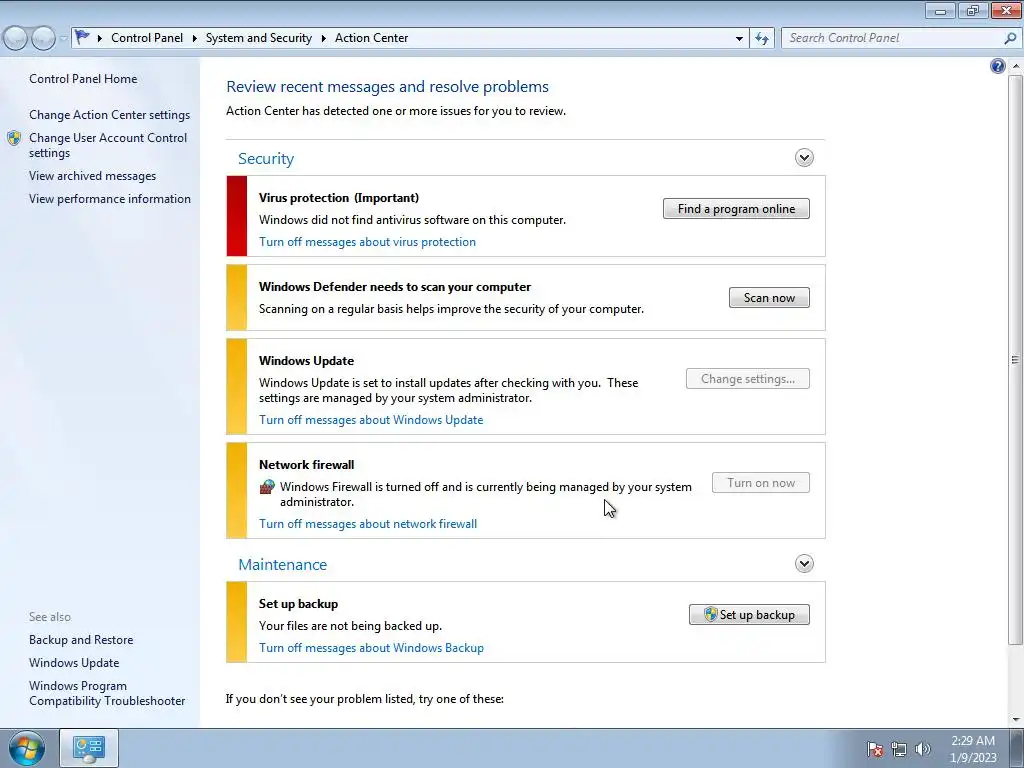Open Control Panel Home

coord(83,78)
